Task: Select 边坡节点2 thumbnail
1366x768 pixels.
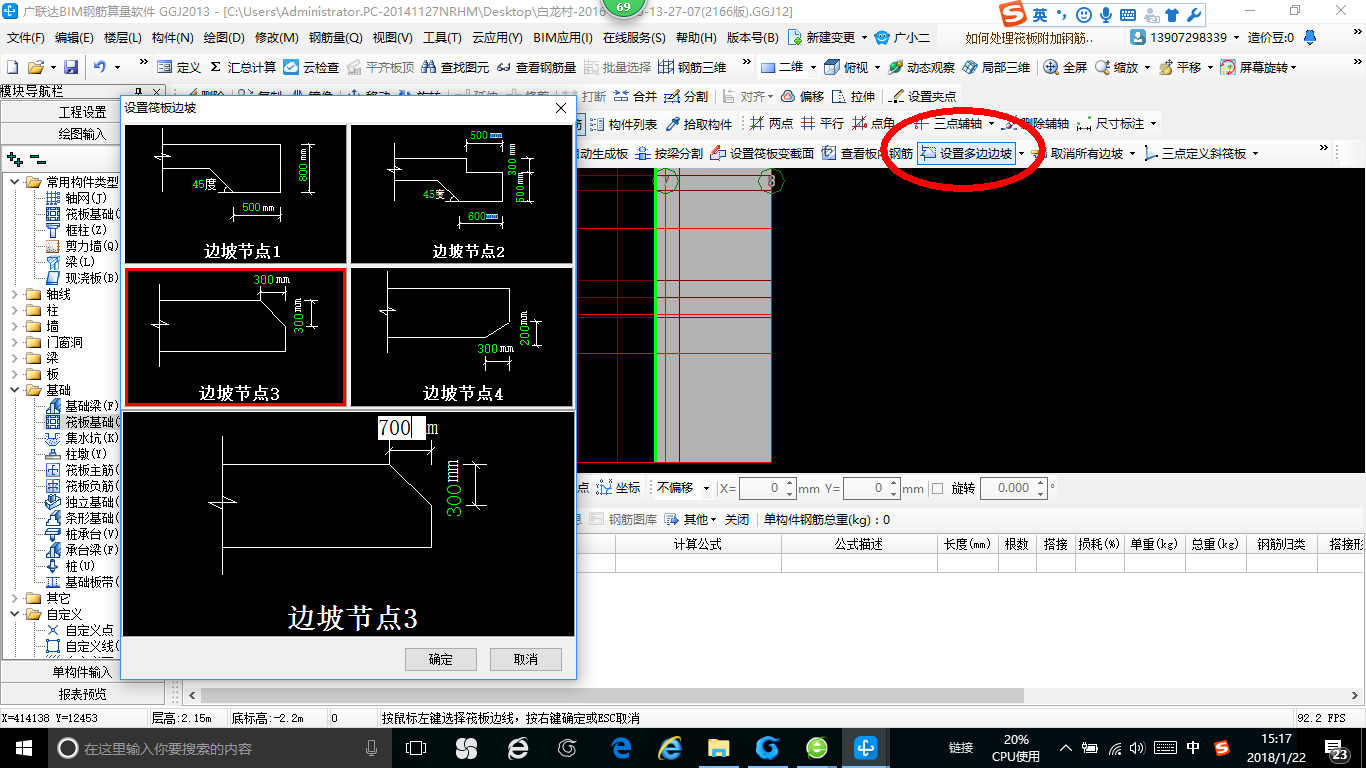Action: (461, 194)
